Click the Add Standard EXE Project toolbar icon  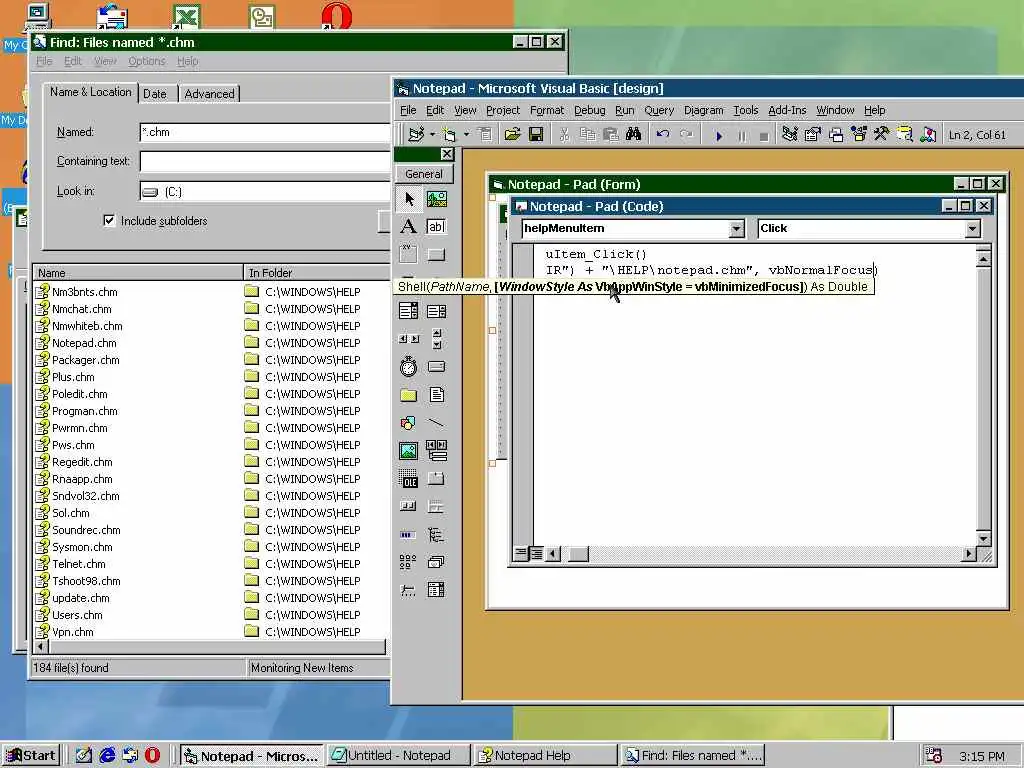[x=416, y=135]
